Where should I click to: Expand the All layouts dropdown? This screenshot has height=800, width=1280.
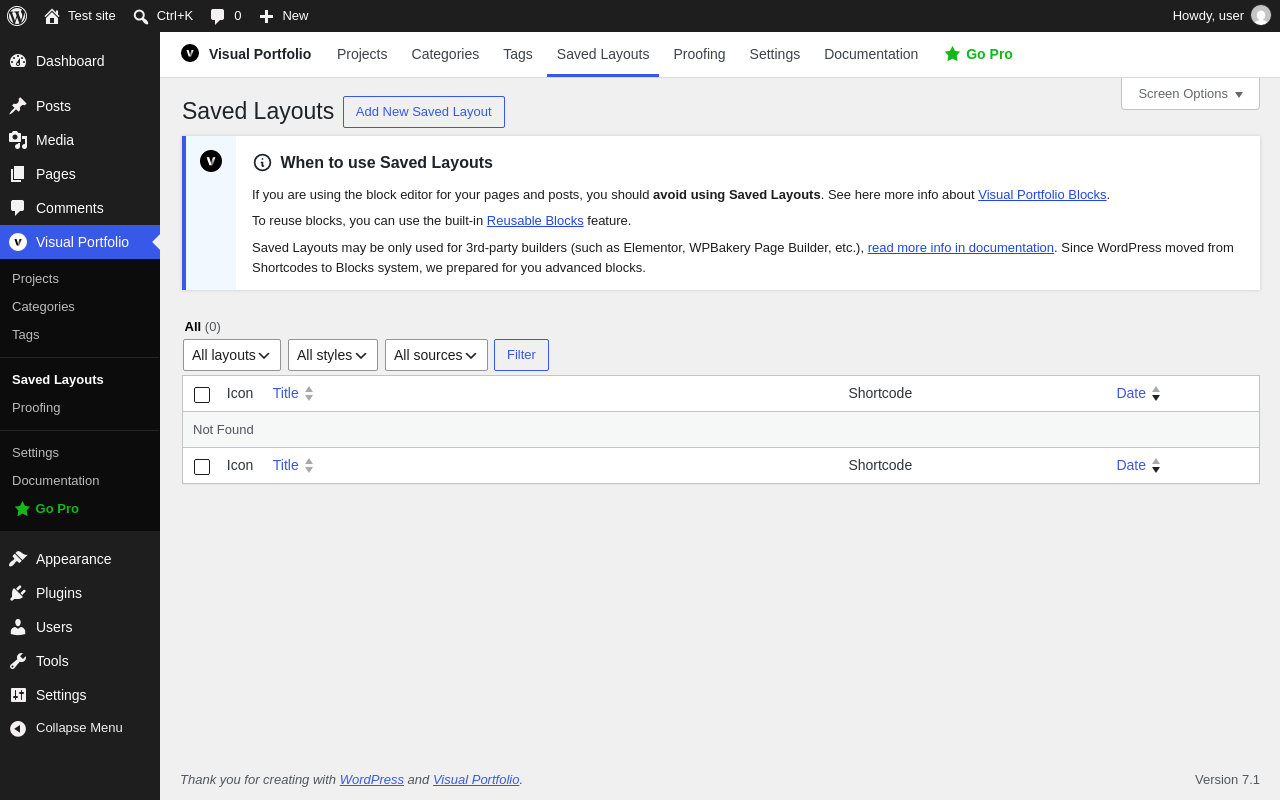tap(232, 355)
